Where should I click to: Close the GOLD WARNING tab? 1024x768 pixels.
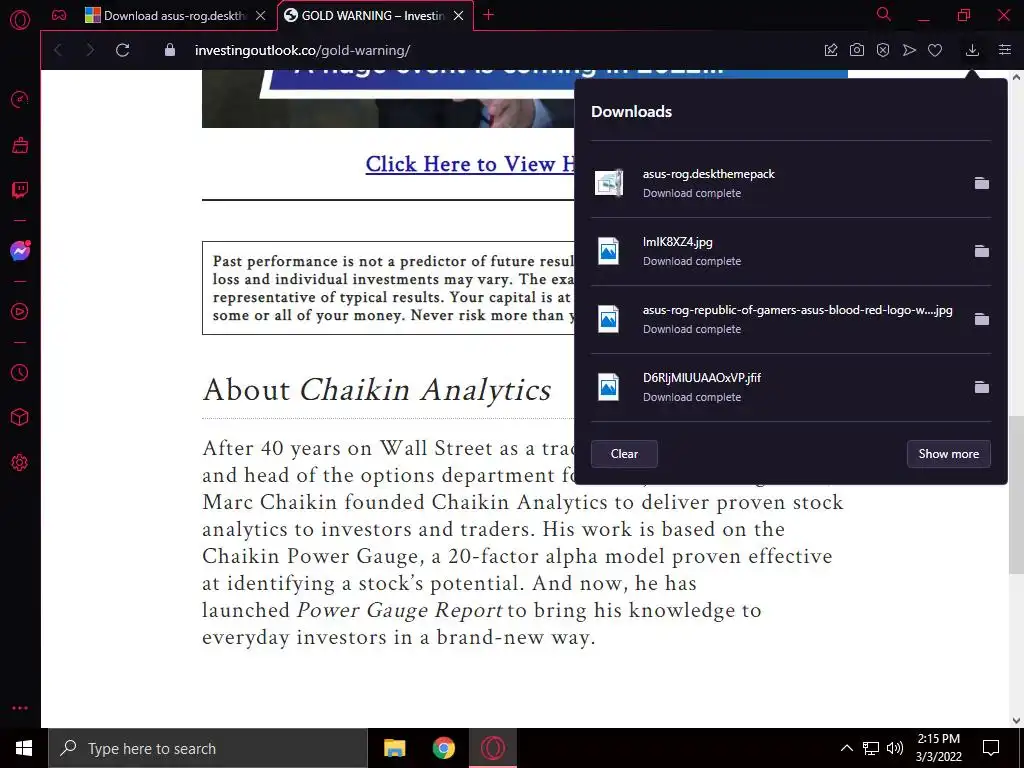click(458, 16)
